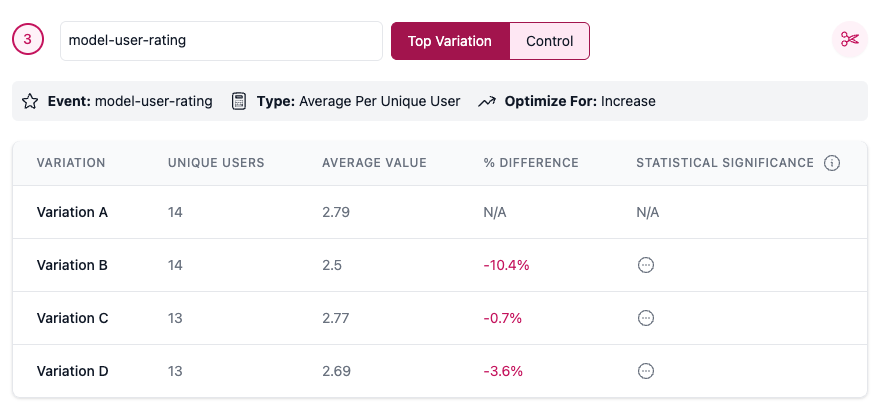
Task: Select the Variation B row label
Action: tap(72, 265)
